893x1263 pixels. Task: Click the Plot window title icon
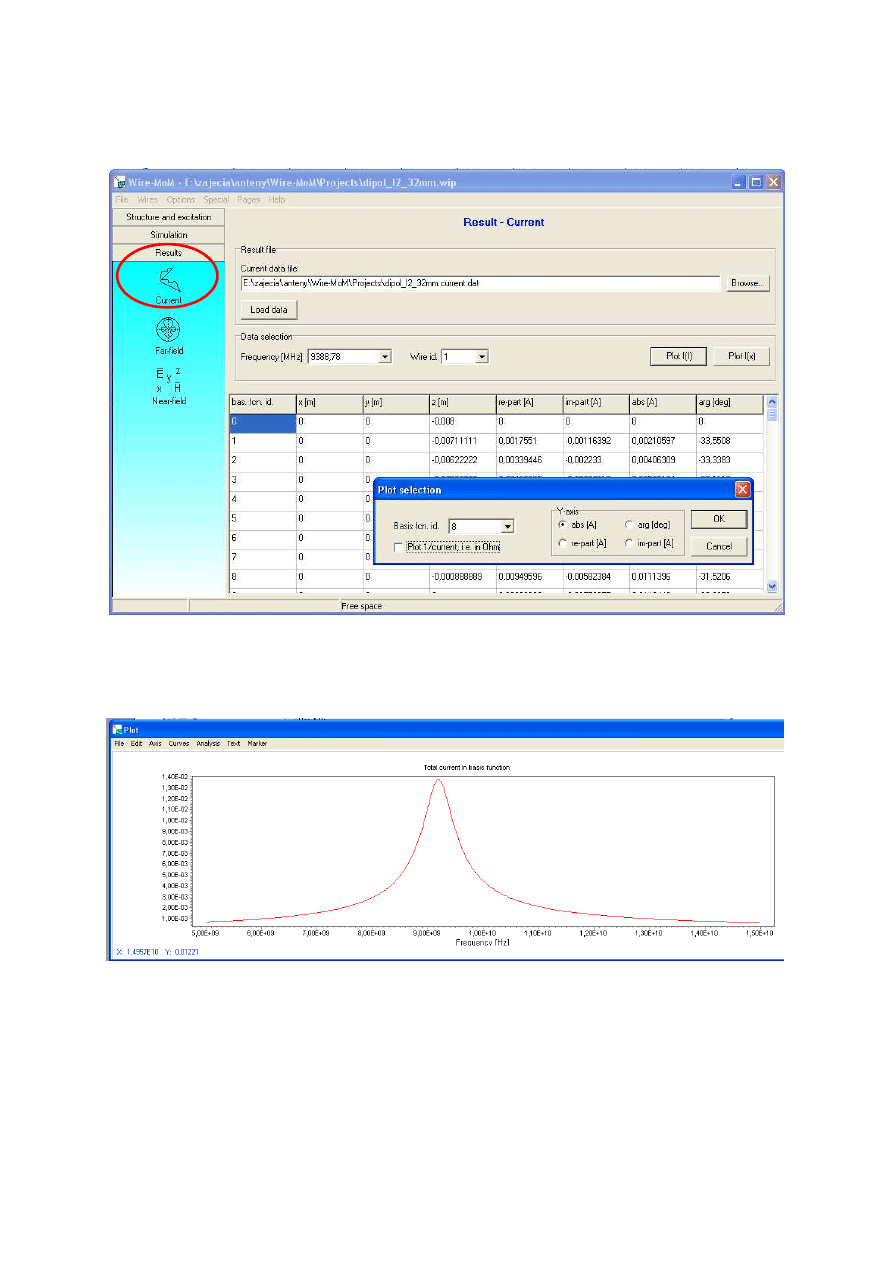(117, 729)
